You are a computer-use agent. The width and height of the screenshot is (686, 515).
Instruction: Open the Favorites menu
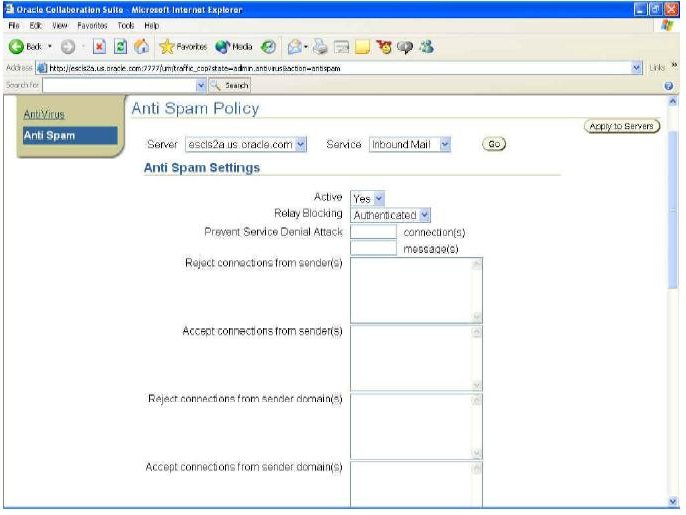(x=92, y=25)
